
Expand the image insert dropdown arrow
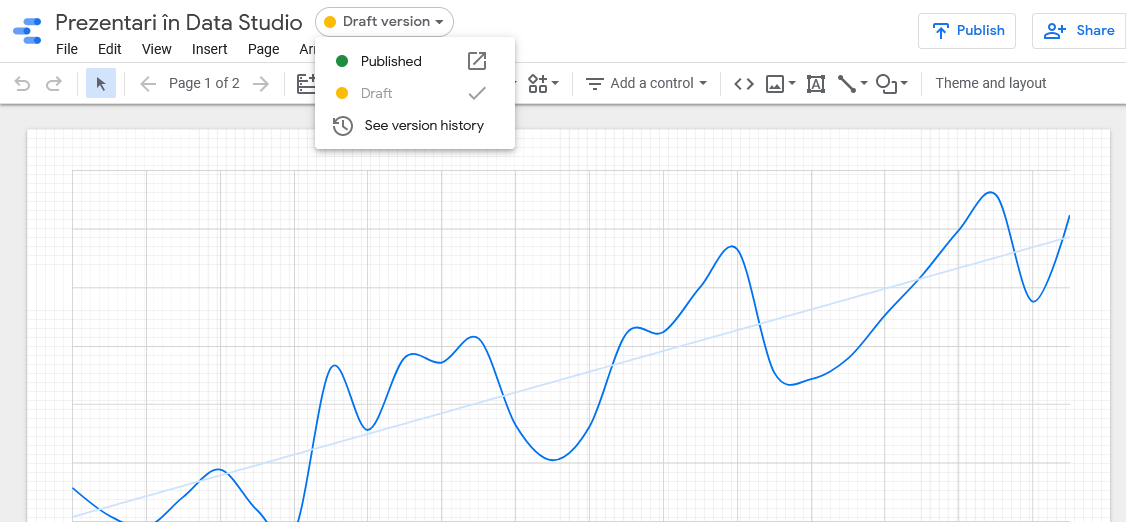(x=792, y=84)
